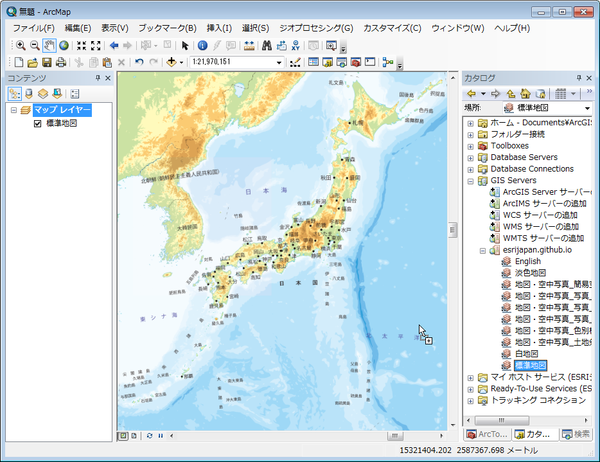Toggle List By Drawing Order button
Screen dimensions: 600x462
[15, 94]
